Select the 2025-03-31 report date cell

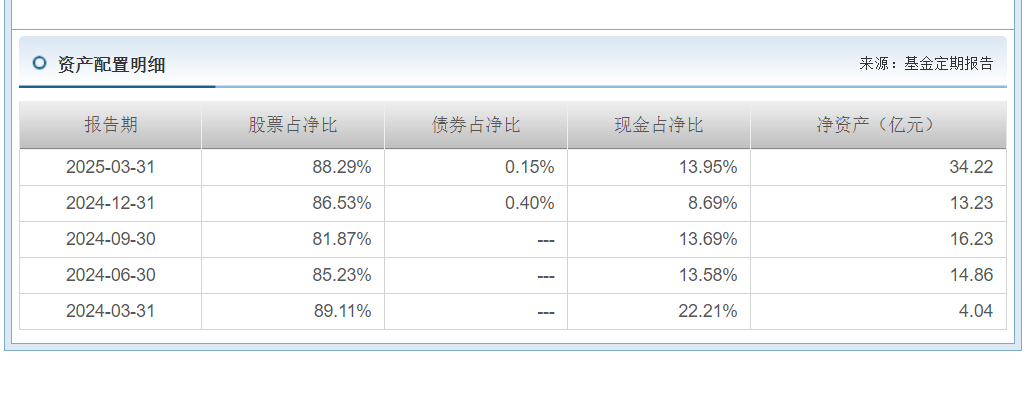tap(111, 167)
